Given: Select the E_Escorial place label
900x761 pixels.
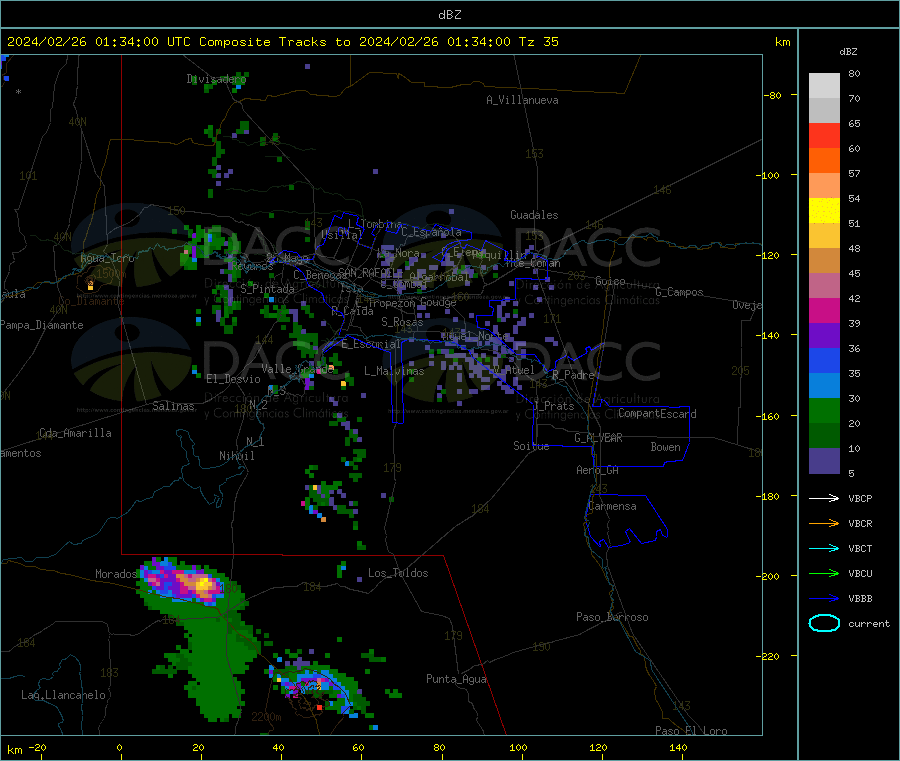Looking at the screenshot, I should tap(371, 344).
